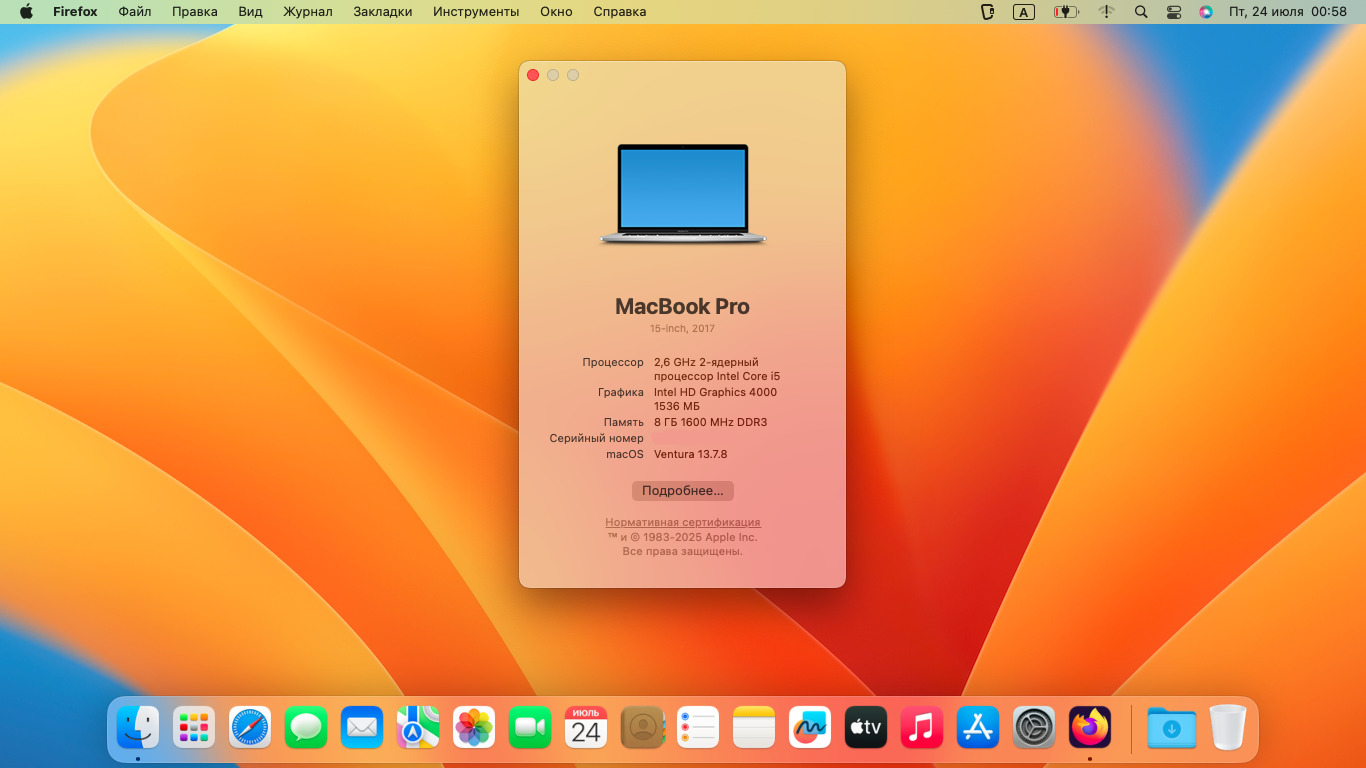Open the Нормативная сертификация link
Image resolution: width=1366 pixels, height=768 pixels.
(683, 522)
